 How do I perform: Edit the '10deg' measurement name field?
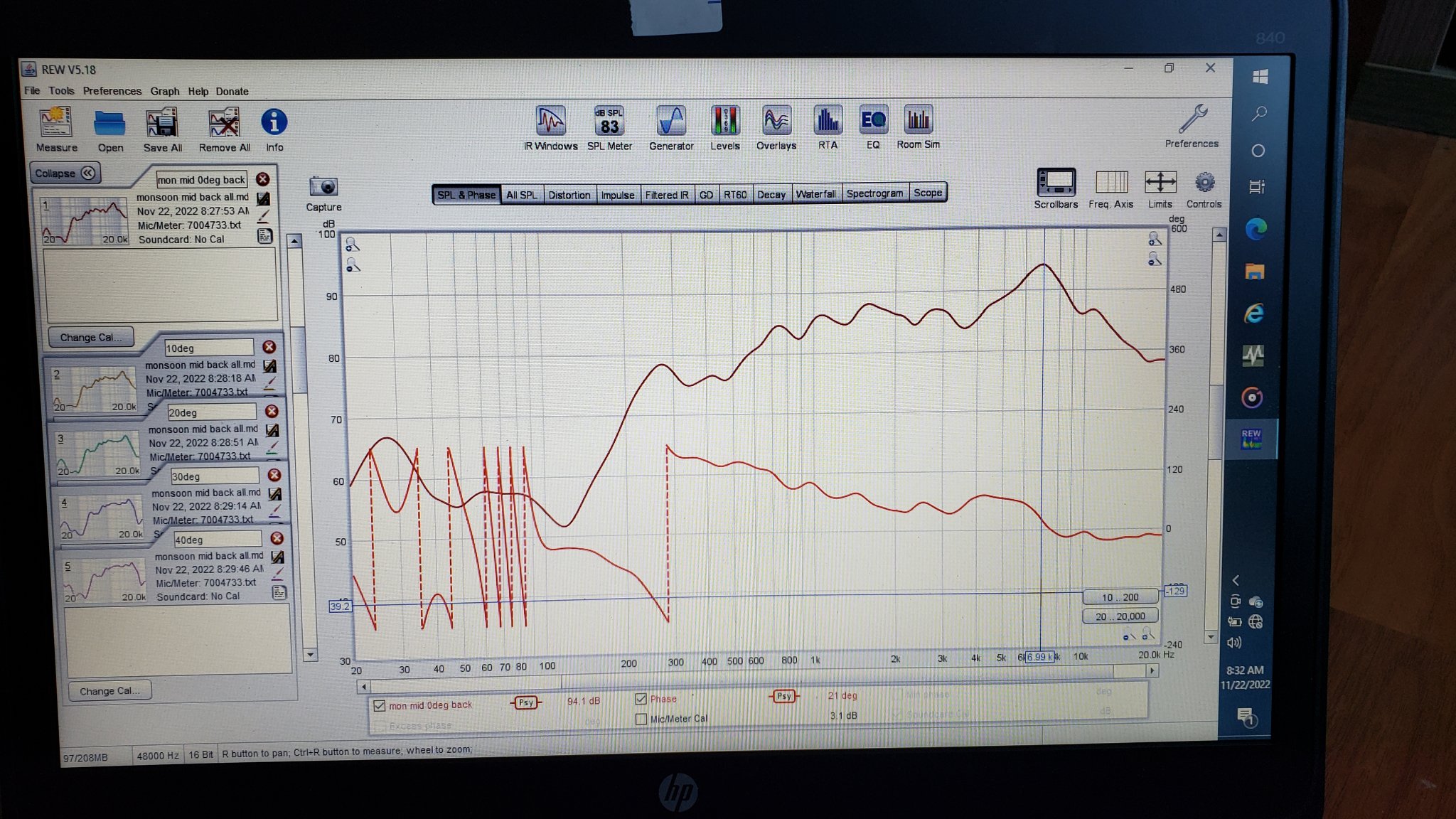pos(208,348)
